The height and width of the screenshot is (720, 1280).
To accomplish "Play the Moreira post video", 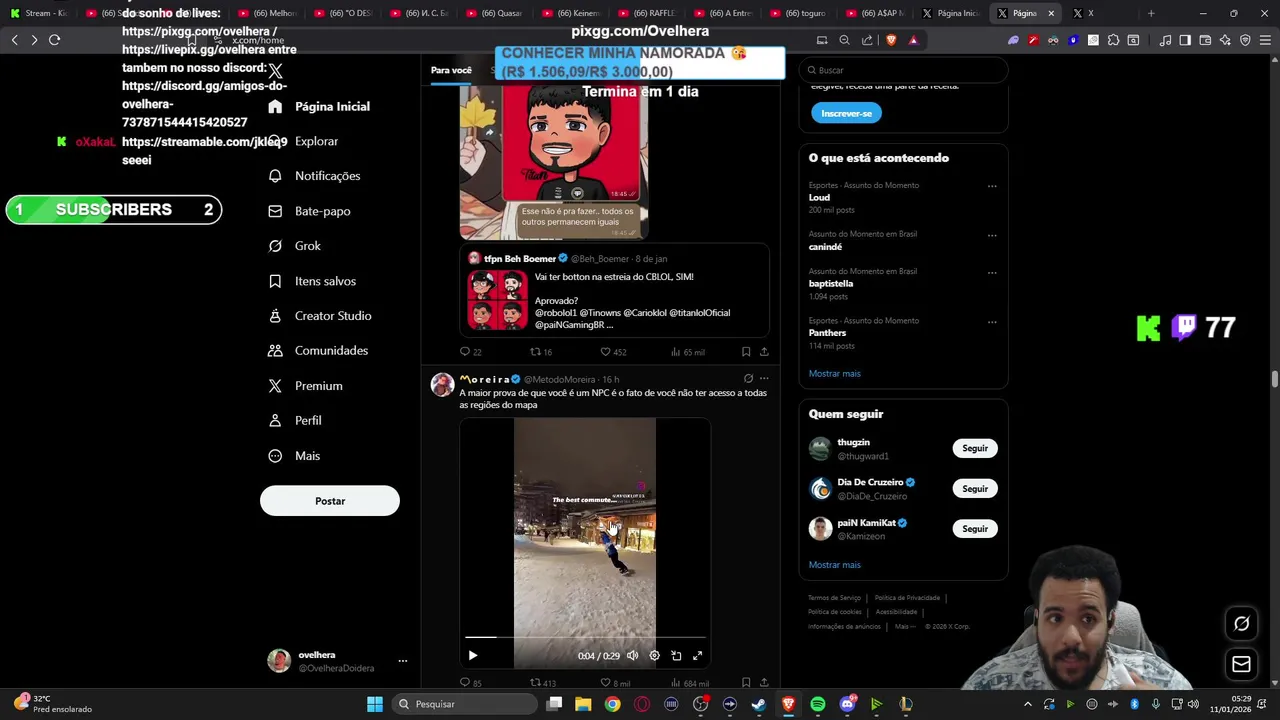I will click(x=473, y=656).
